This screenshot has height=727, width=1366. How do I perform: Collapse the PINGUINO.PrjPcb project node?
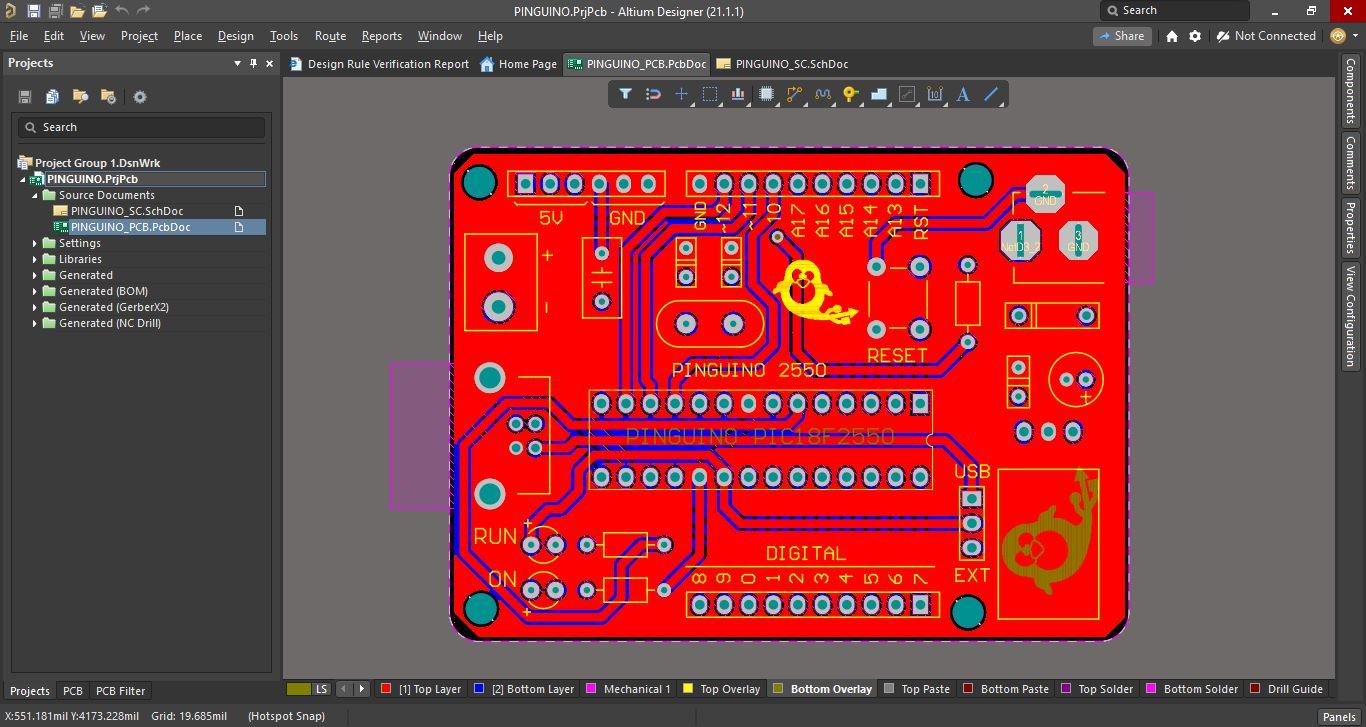coord(23,179)
